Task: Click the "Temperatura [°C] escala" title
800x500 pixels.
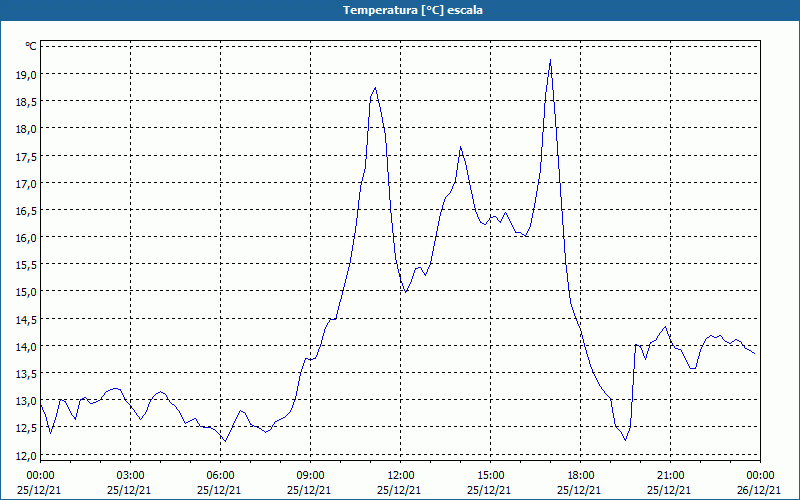Action: point(413,10)
